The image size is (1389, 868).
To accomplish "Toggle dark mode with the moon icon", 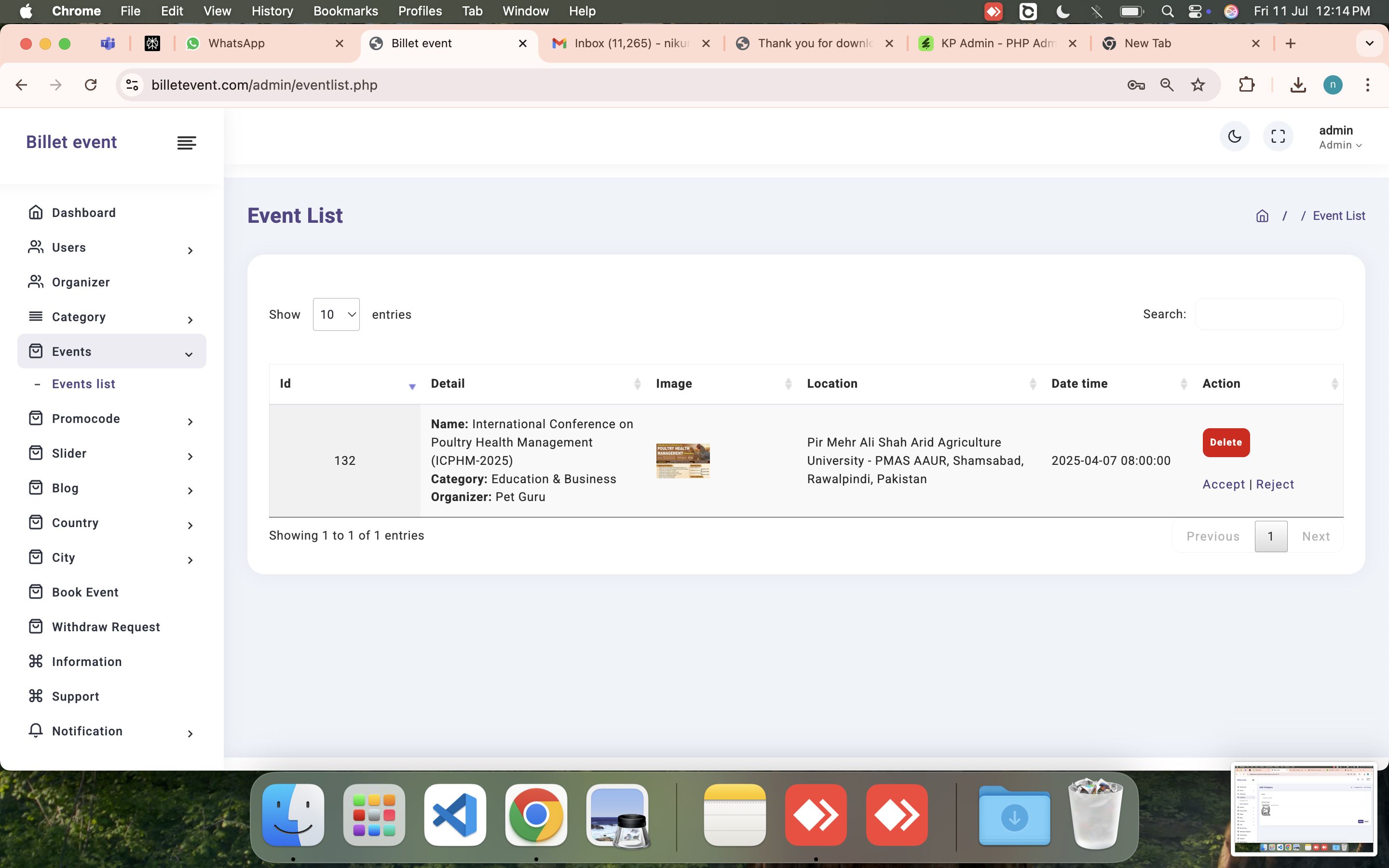I will tap(1234, 136).
